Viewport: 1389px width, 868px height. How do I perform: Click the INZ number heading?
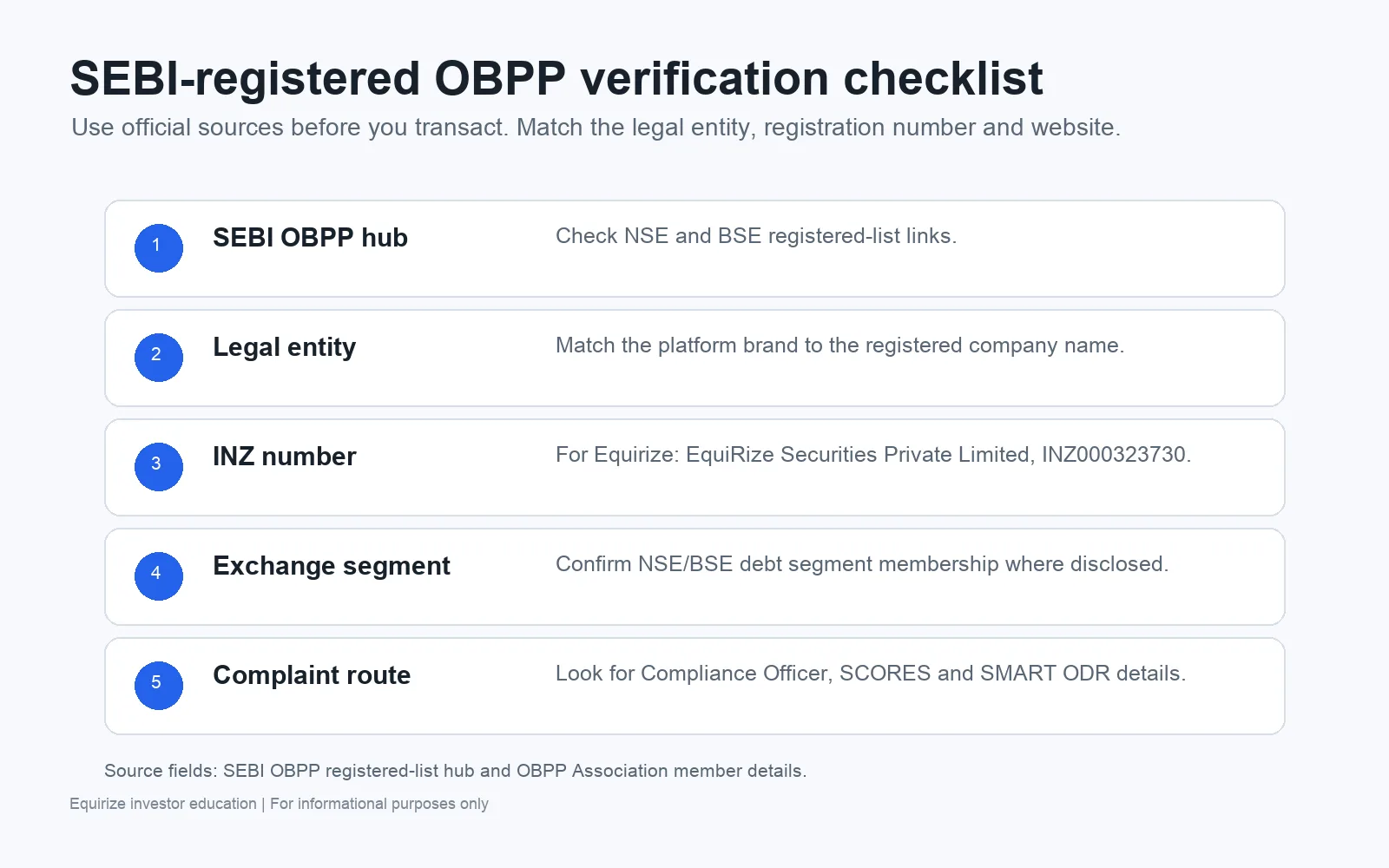[284, 457]
